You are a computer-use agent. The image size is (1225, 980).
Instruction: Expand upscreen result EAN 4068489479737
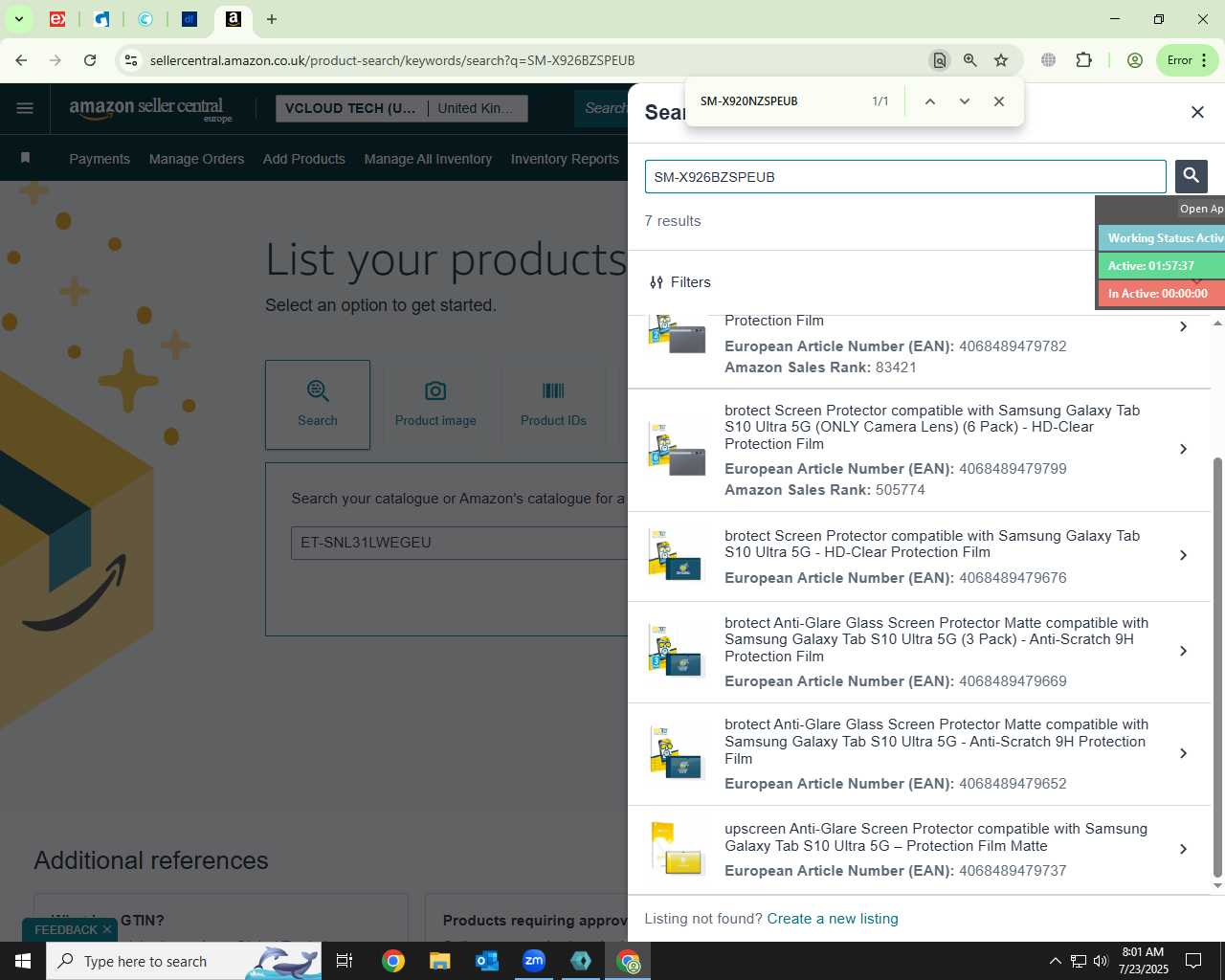[x=1184, y=849]
